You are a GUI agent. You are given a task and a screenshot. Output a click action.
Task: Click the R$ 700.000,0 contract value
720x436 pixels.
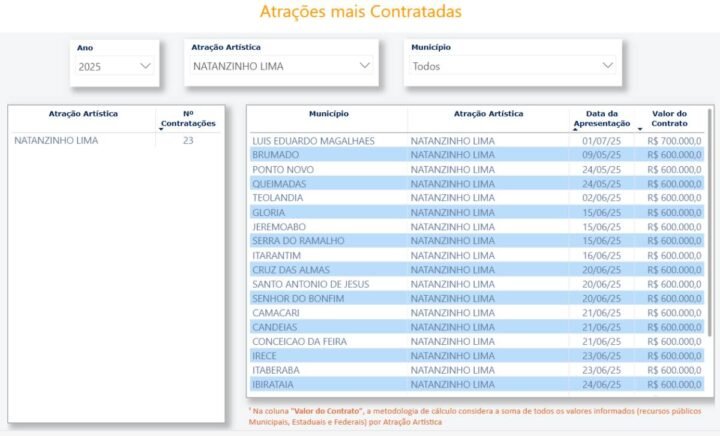[675, 141]
